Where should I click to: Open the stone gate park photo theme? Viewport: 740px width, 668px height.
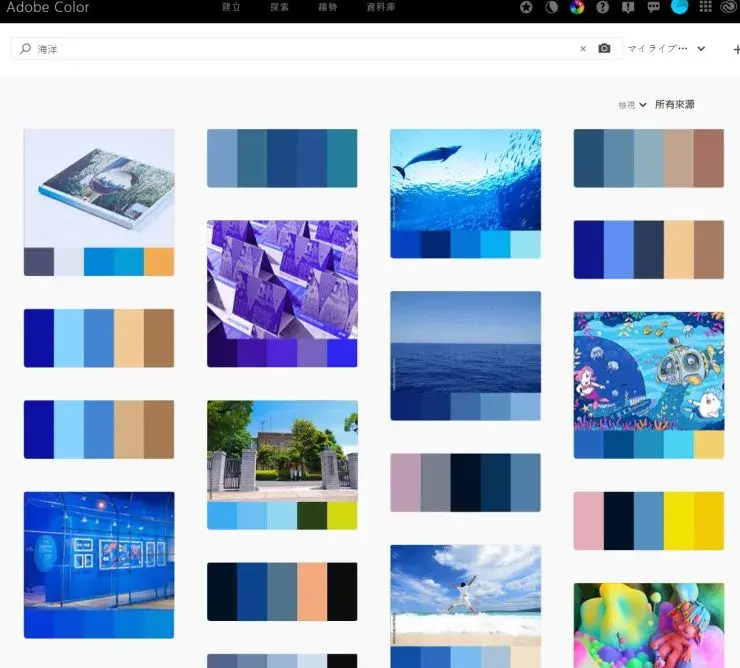pos(282,451)
